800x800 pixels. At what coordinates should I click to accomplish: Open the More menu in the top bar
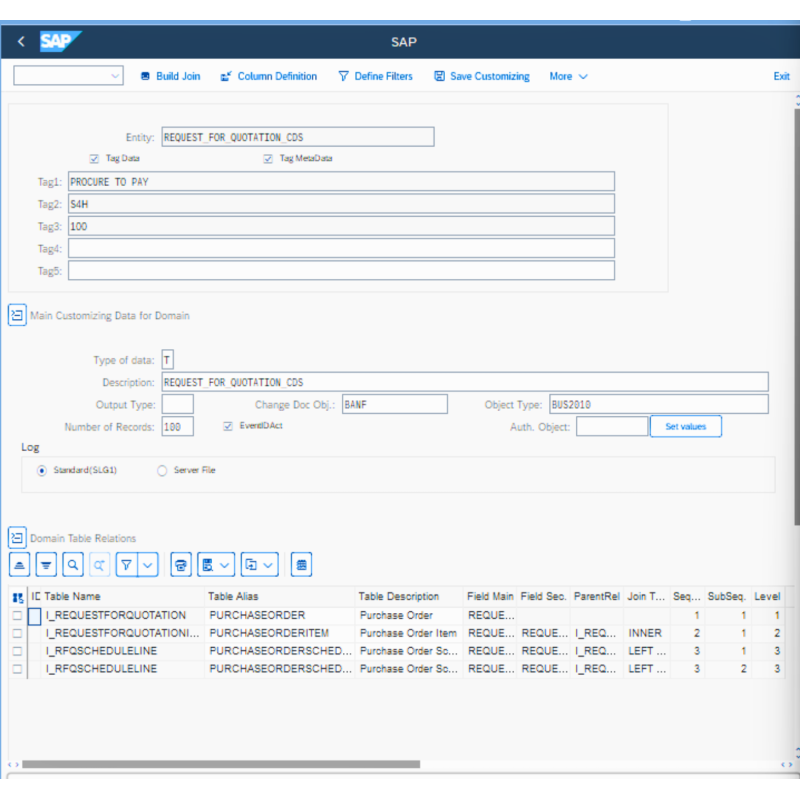[x=567, y=76]
